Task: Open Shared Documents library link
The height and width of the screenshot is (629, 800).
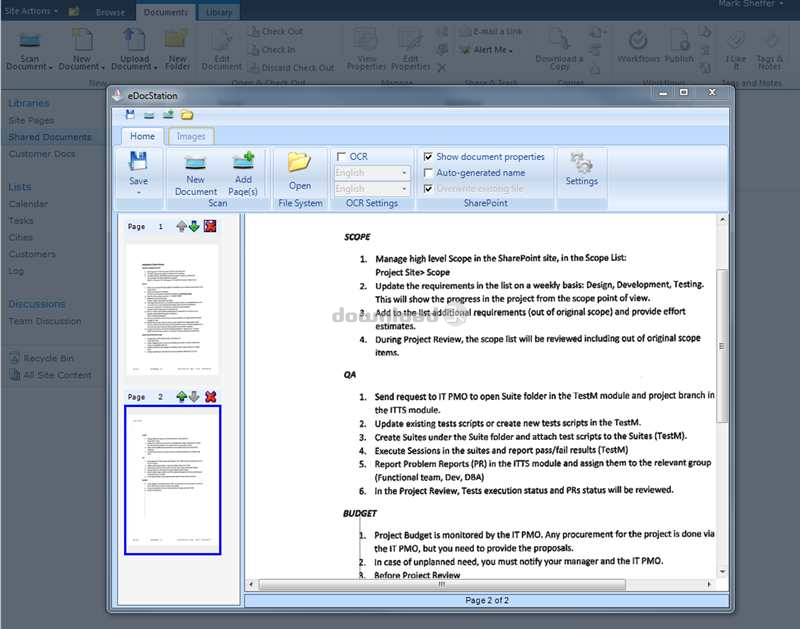Action: click(x=50, y=137)
